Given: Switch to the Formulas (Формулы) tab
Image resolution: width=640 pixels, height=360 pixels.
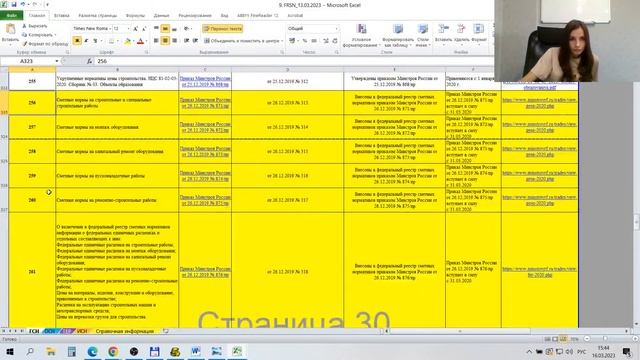Looking at the screenshot, I should click(135, 16).
